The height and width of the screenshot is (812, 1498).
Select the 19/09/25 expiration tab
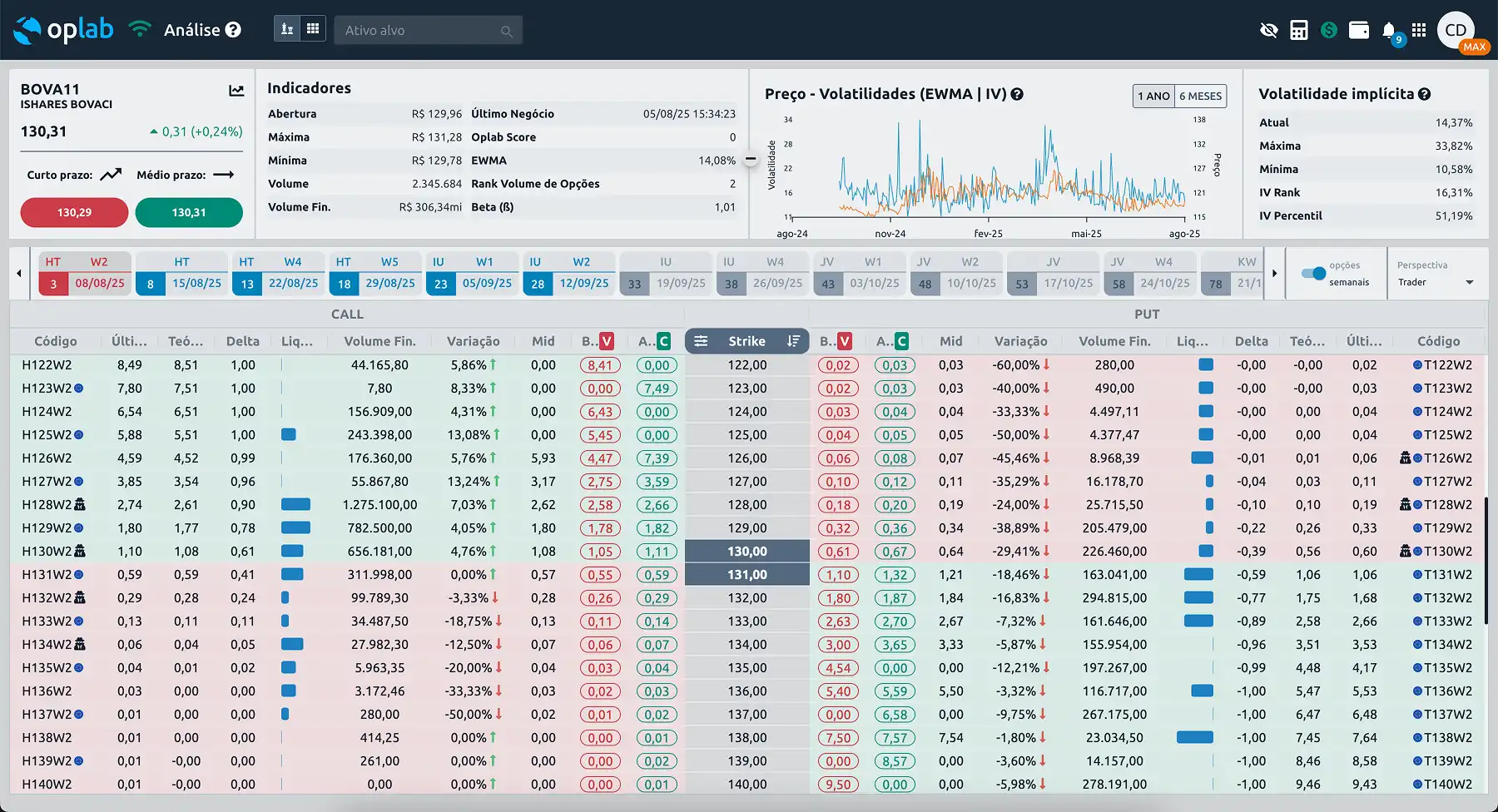point(666,274)
